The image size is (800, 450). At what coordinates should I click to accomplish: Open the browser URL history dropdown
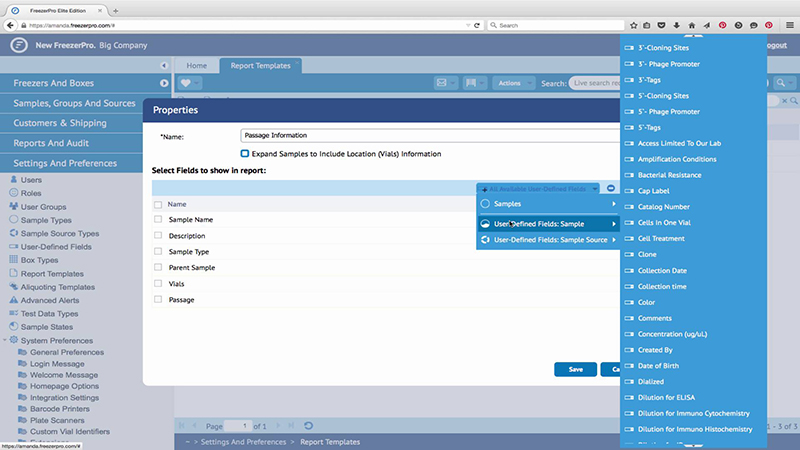(x=468, y=25)
